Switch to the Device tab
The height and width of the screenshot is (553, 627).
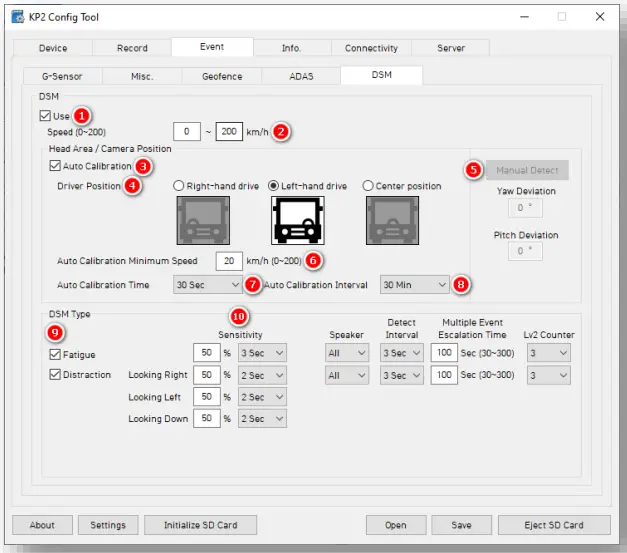[x=53, y=48]
